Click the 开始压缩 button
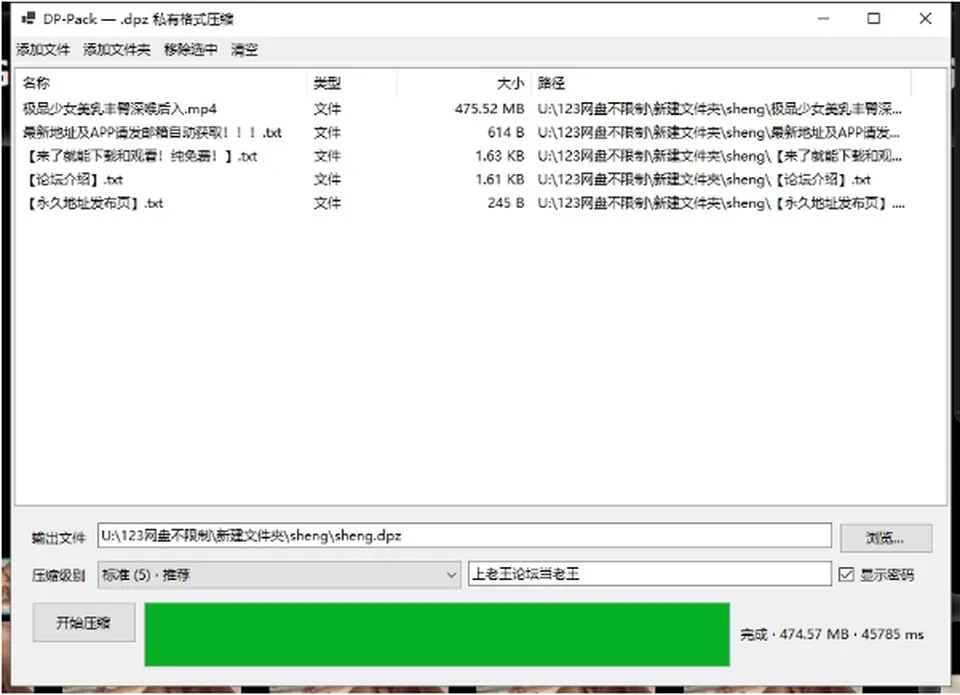 point(84,623)
